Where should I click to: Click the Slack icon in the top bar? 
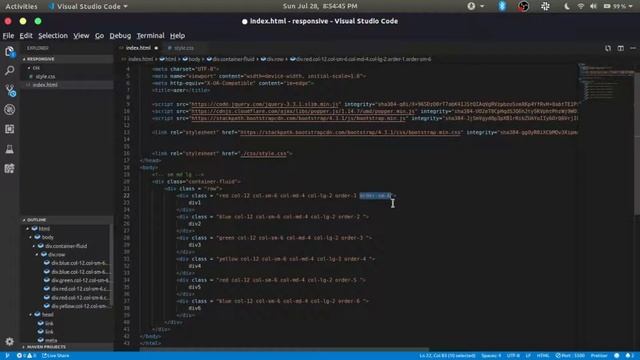pyautogui.click(x=545, y=6)
